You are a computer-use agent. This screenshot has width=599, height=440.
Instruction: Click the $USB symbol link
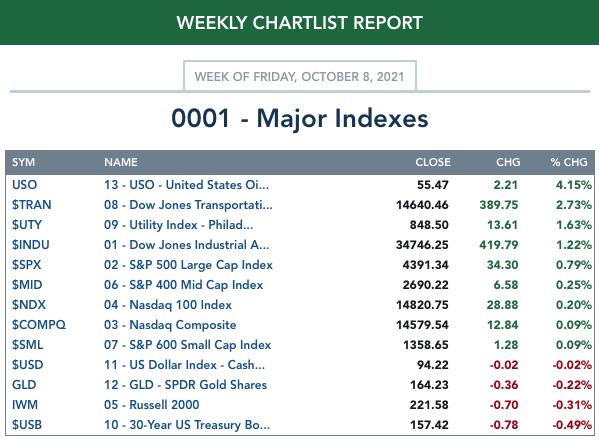(x=27, y=425)
